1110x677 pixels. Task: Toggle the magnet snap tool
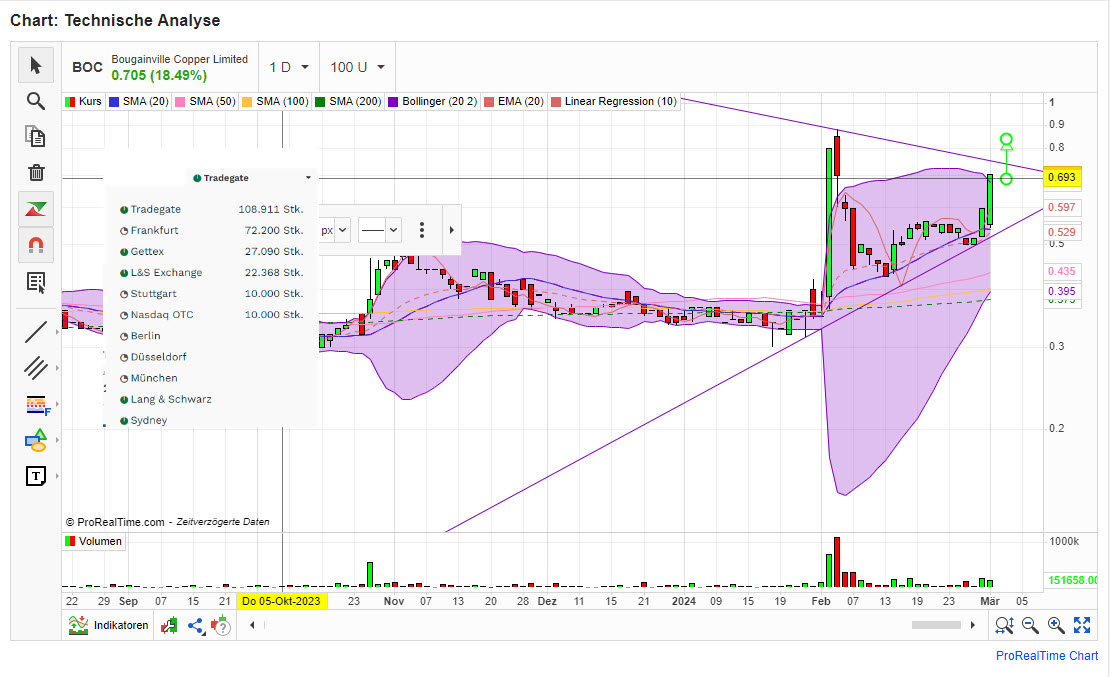[36, 245]
